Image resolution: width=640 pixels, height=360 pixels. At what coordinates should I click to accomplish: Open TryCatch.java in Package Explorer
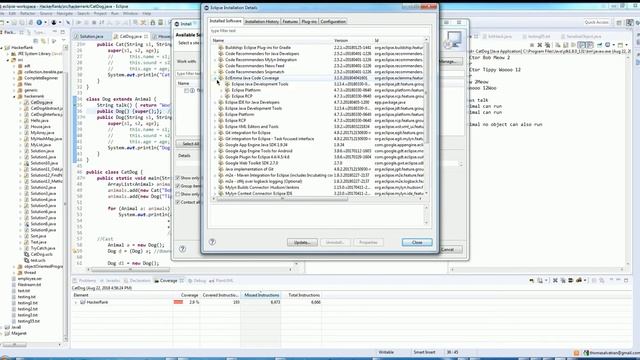click(43, 248)
